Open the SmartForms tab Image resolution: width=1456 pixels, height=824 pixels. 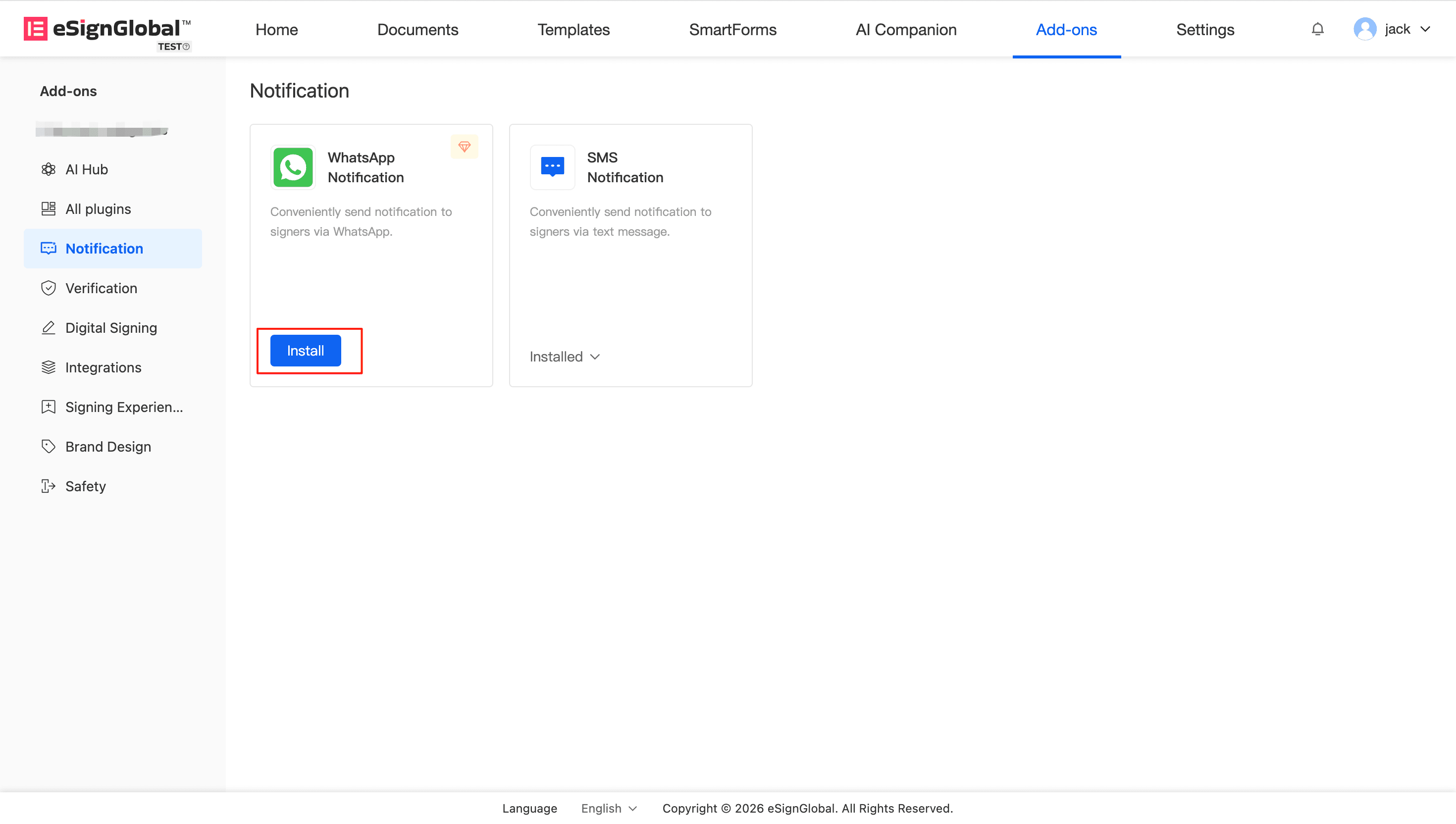click(732, 29)
